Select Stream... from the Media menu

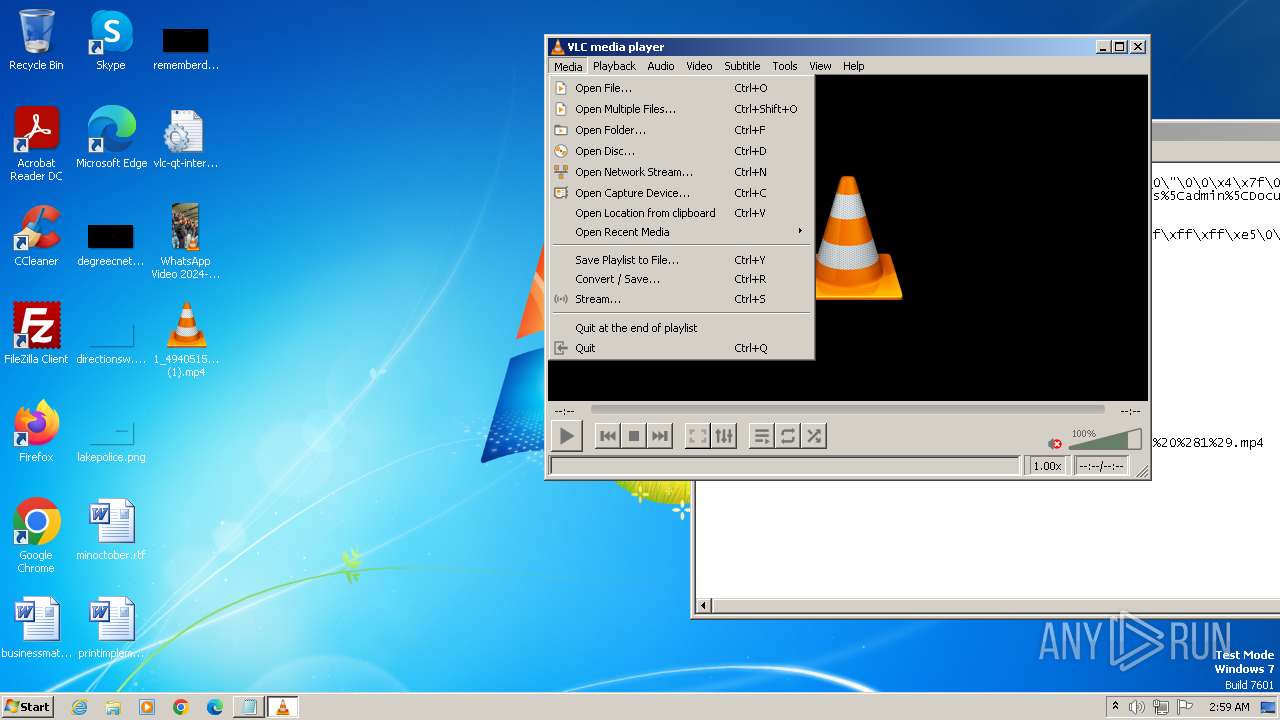point(682,299)
